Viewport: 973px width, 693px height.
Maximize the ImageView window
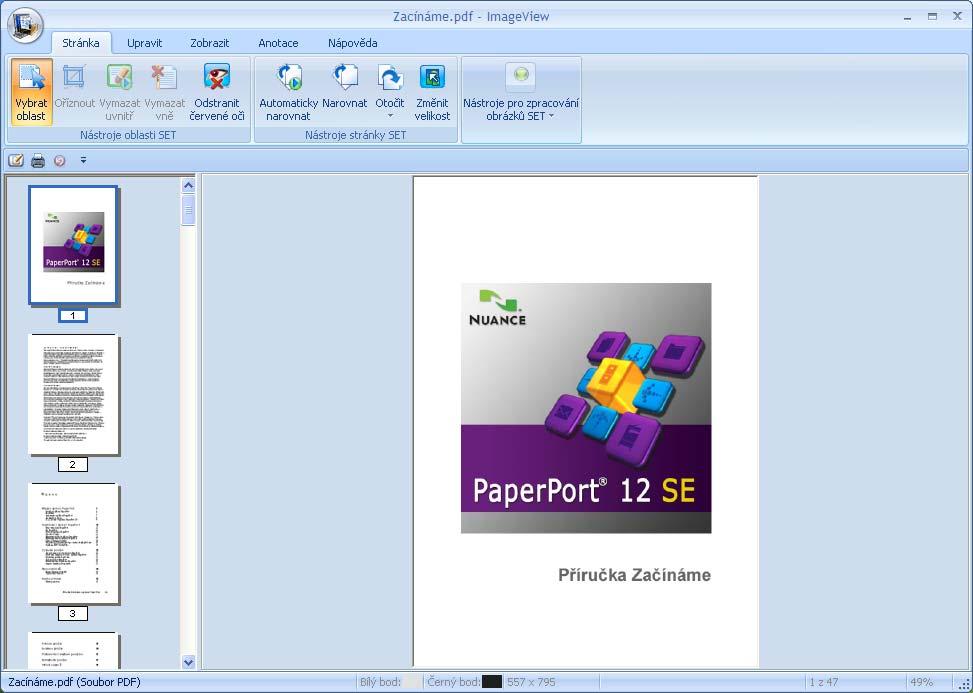coord(932,17)
